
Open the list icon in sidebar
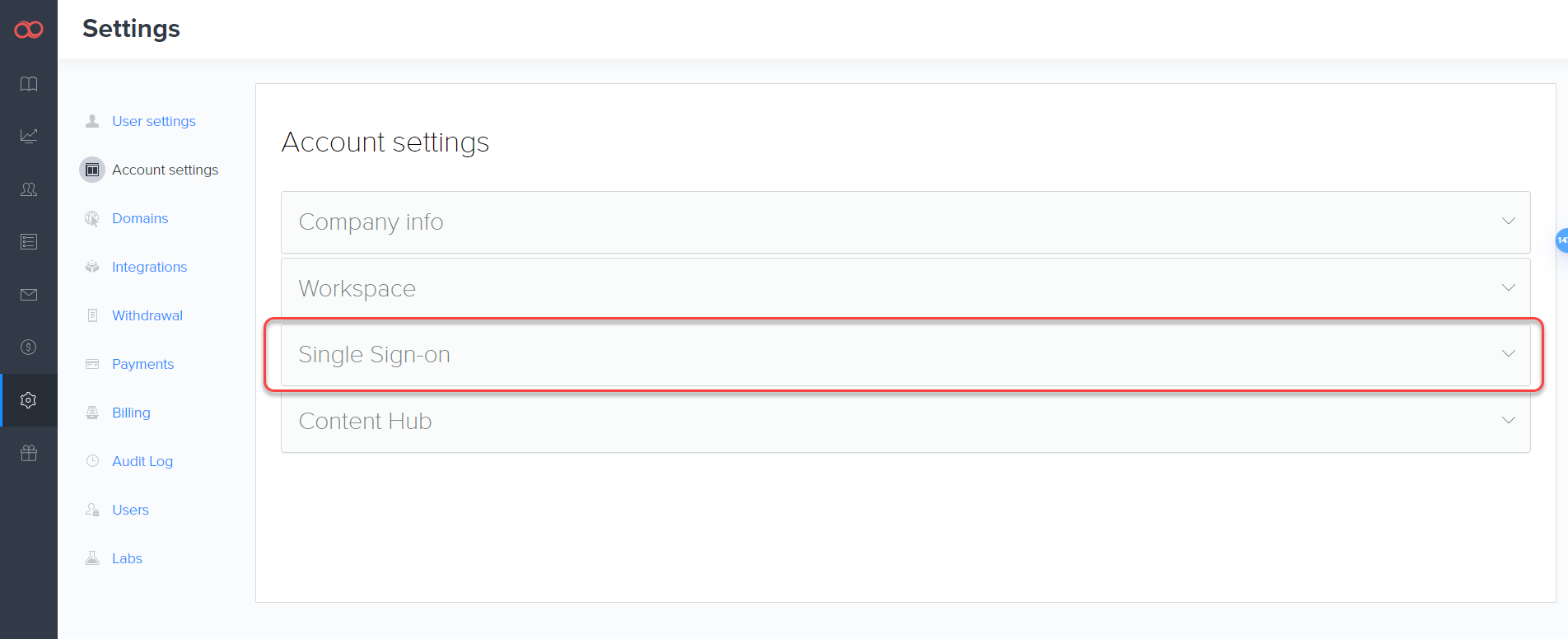click(x=29, y=242)
